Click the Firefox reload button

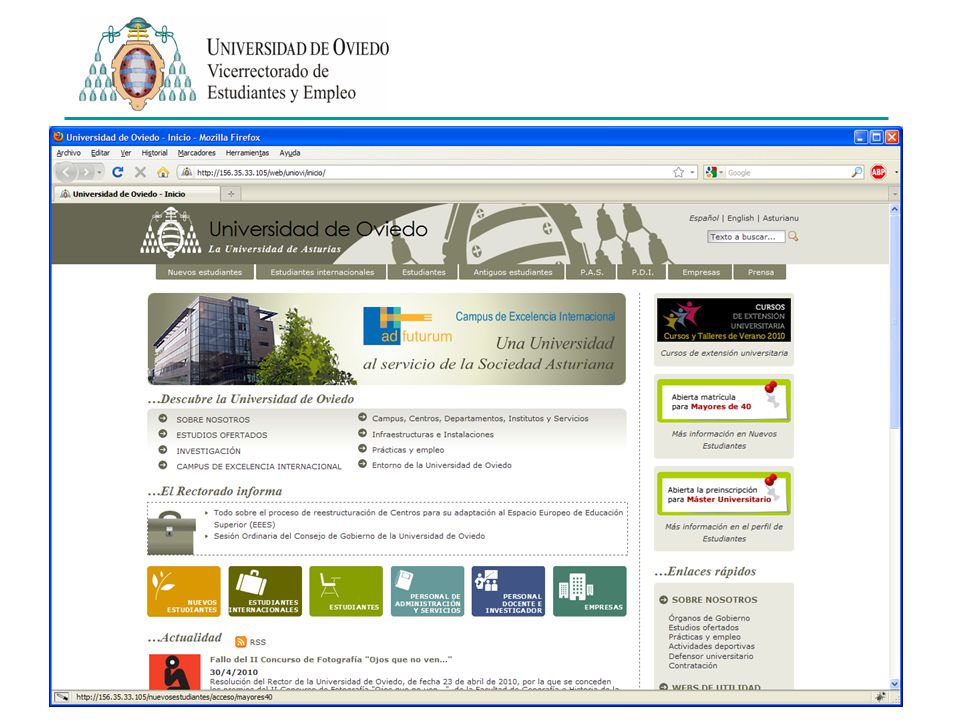(118, 172)
